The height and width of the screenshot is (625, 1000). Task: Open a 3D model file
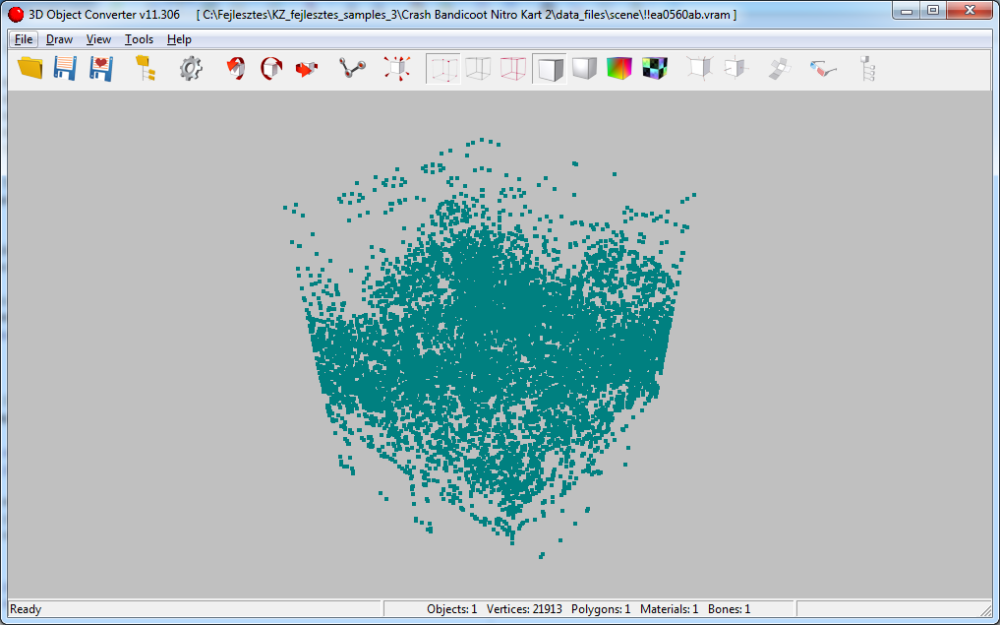tap(28, 68)
